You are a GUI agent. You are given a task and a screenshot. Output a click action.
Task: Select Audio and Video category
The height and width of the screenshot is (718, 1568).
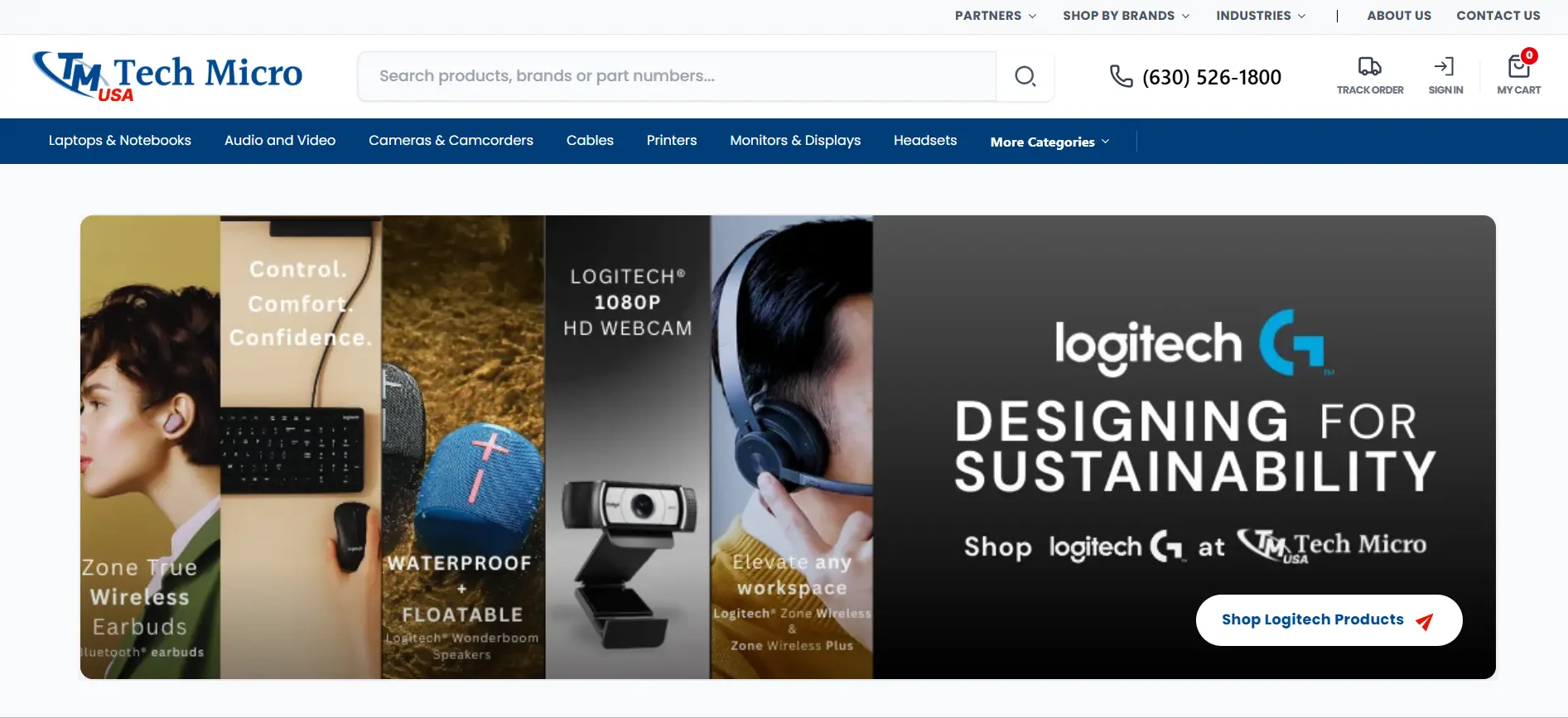280,141
